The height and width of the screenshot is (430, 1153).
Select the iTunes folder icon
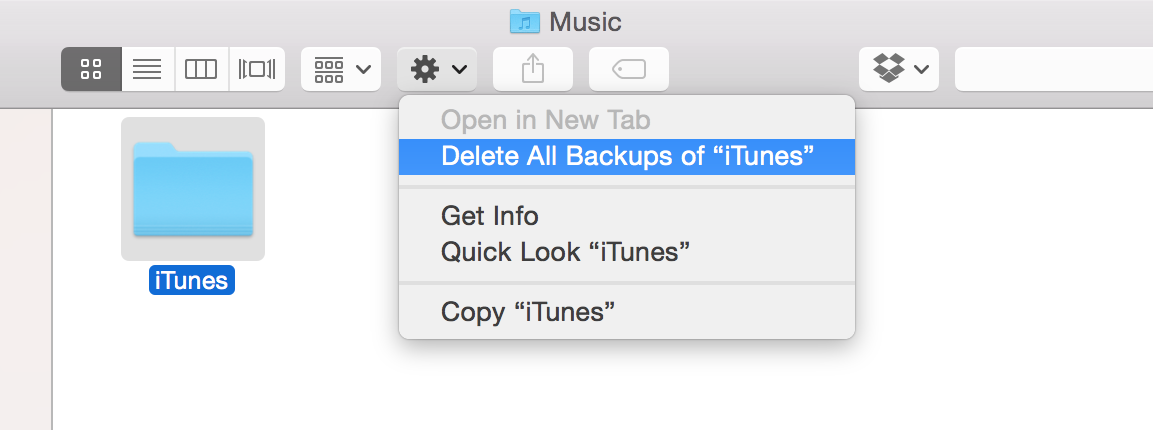coord(193,189)
